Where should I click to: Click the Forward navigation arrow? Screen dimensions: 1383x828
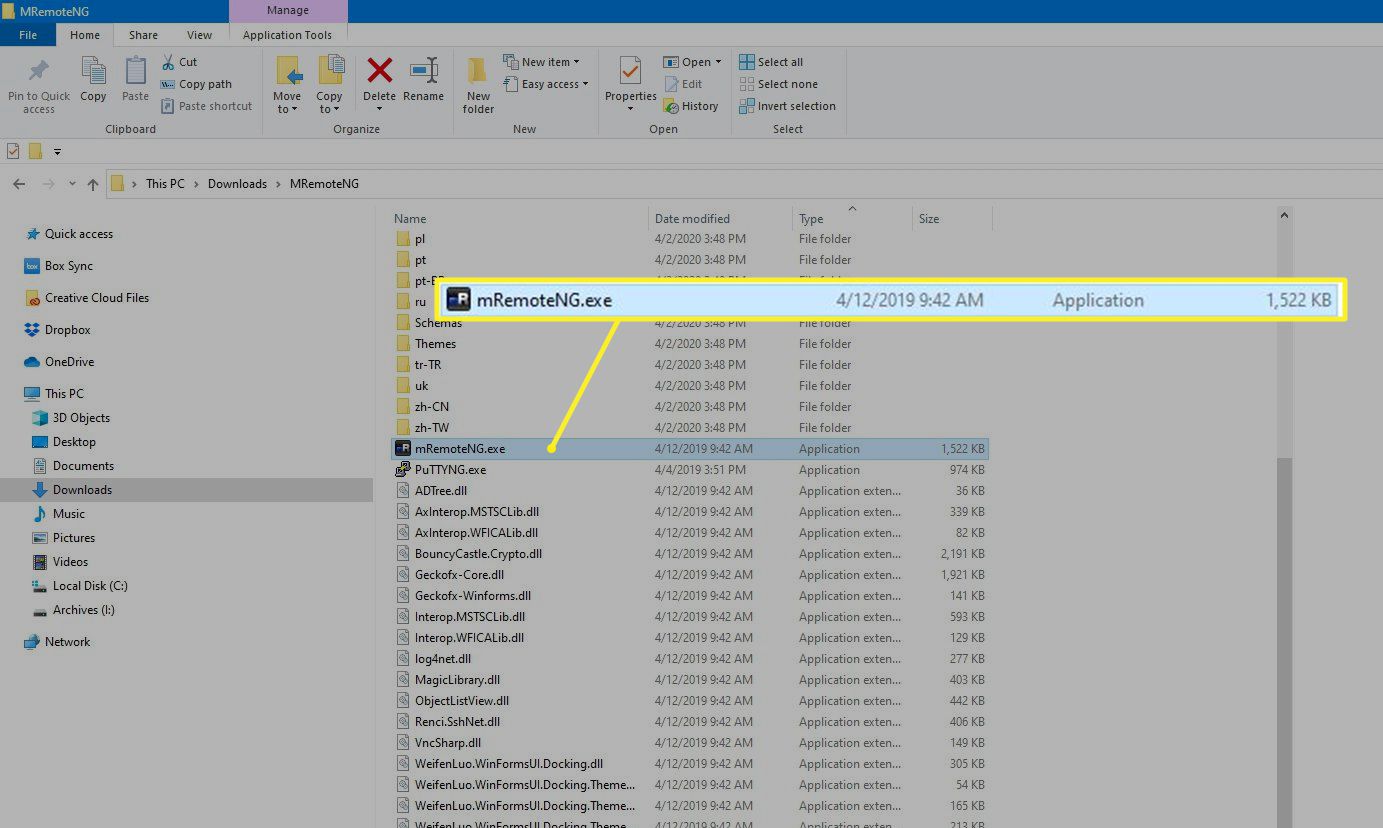point(48,184)
